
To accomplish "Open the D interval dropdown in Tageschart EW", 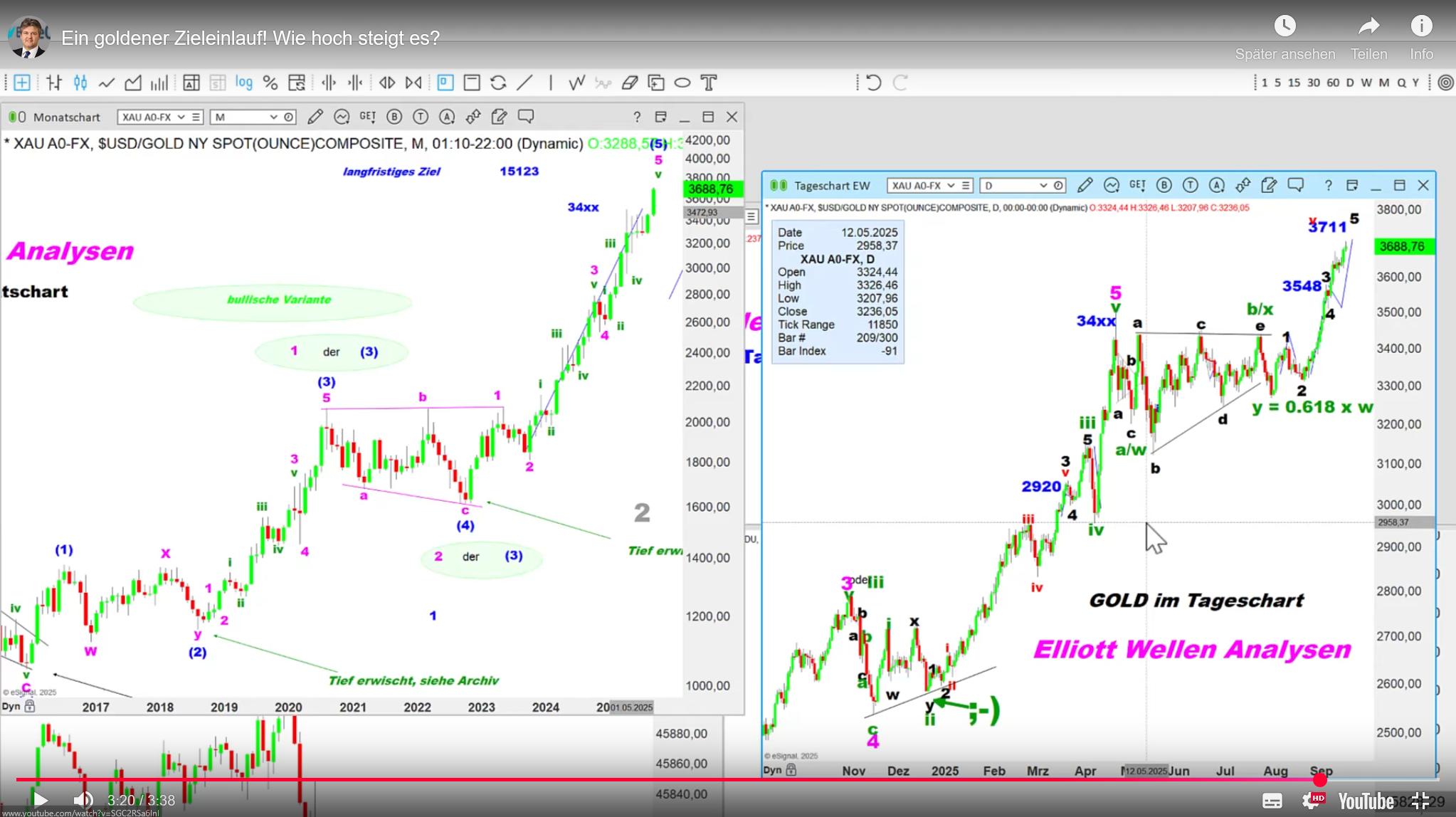I will pos(1043,185).
